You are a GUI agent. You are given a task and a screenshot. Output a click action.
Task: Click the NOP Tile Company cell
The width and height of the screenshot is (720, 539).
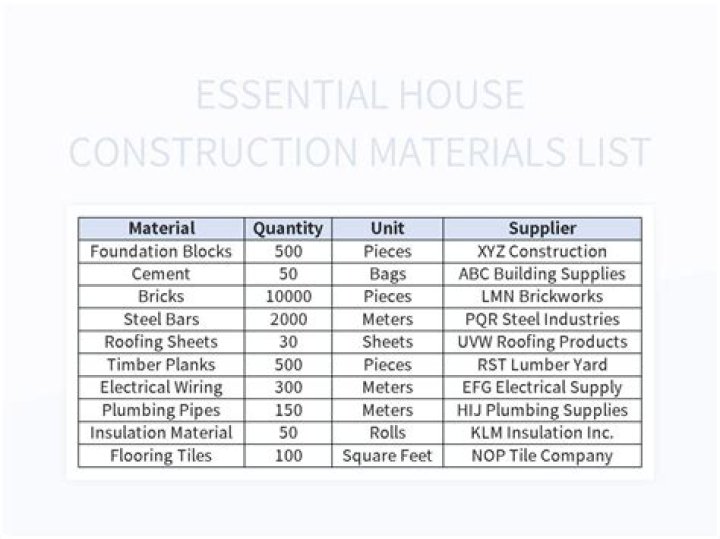pos(542,456)
